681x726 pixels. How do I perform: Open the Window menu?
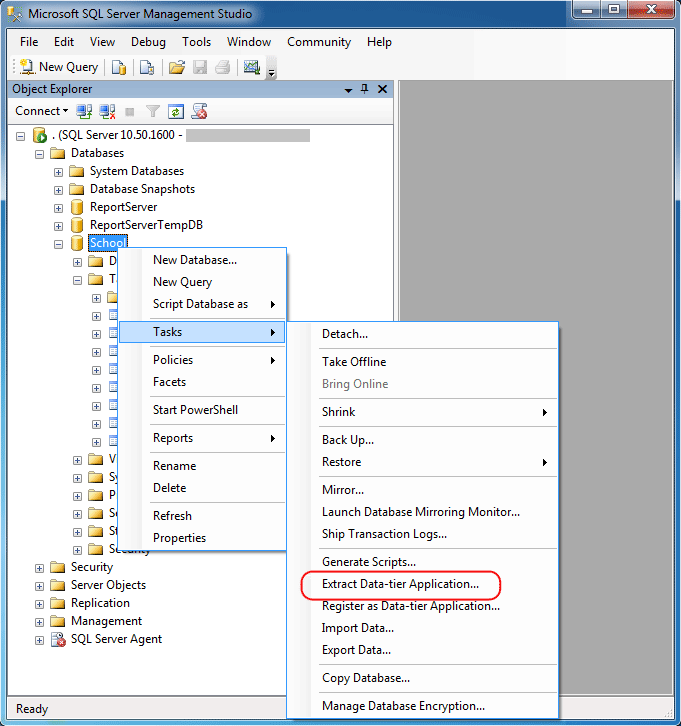(249, 42)
